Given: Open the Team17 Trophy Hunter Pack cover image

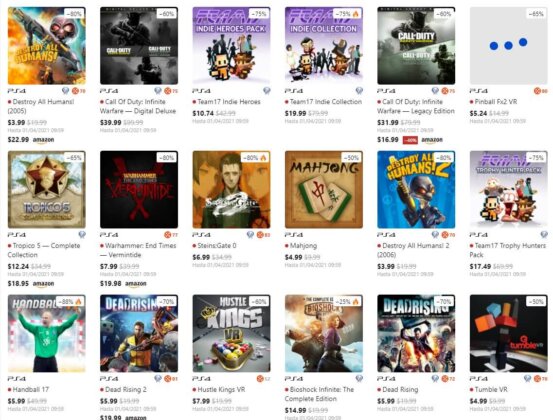Looking at the screenshot, I should tap(509, 190).
